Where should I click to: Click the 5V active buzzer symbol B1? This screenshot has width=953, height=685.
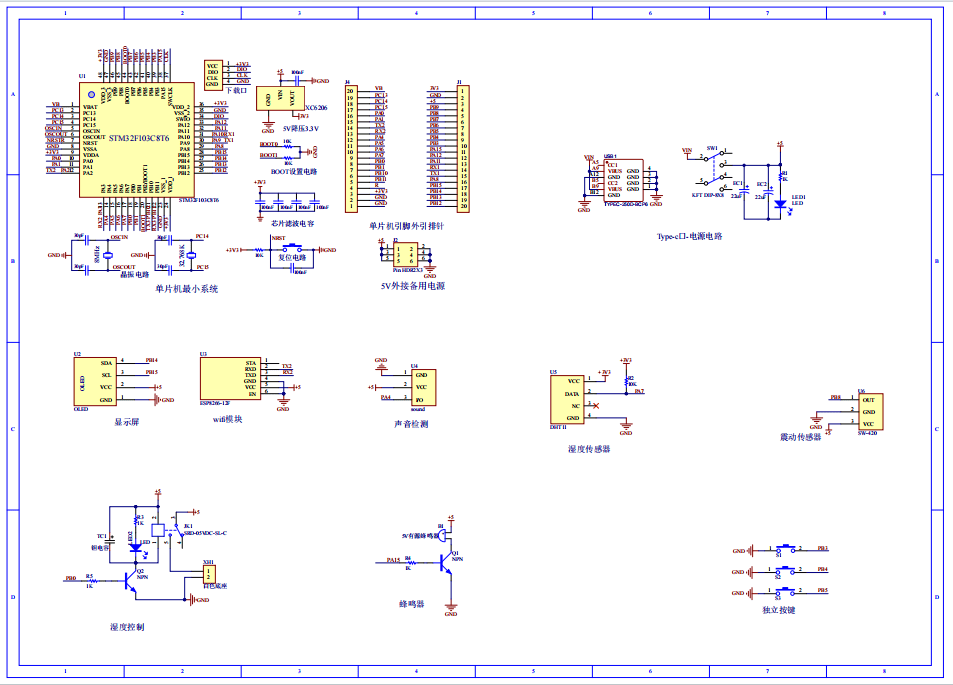point(438,535)
